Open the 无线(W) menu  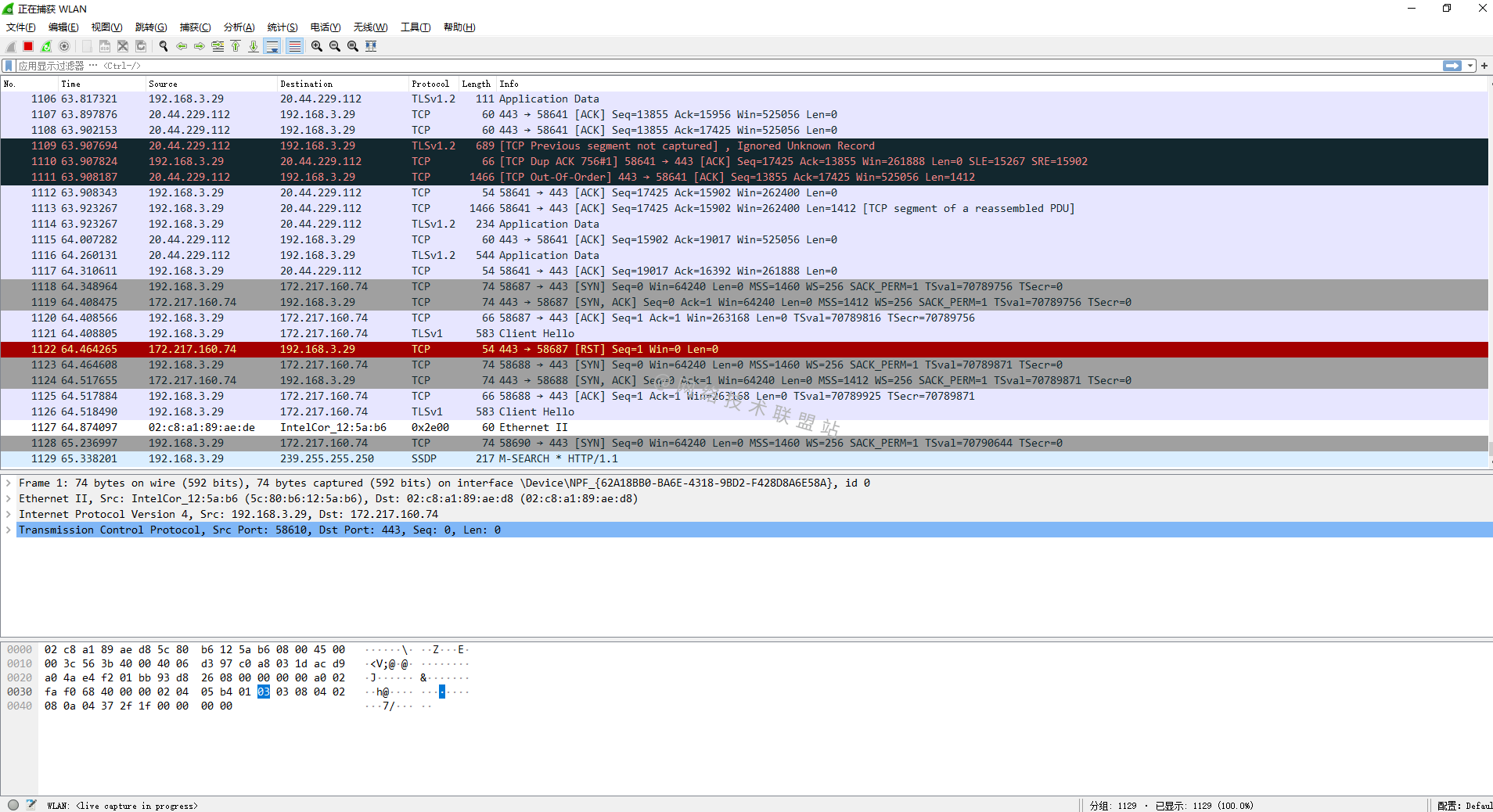[x=371, y=27]
